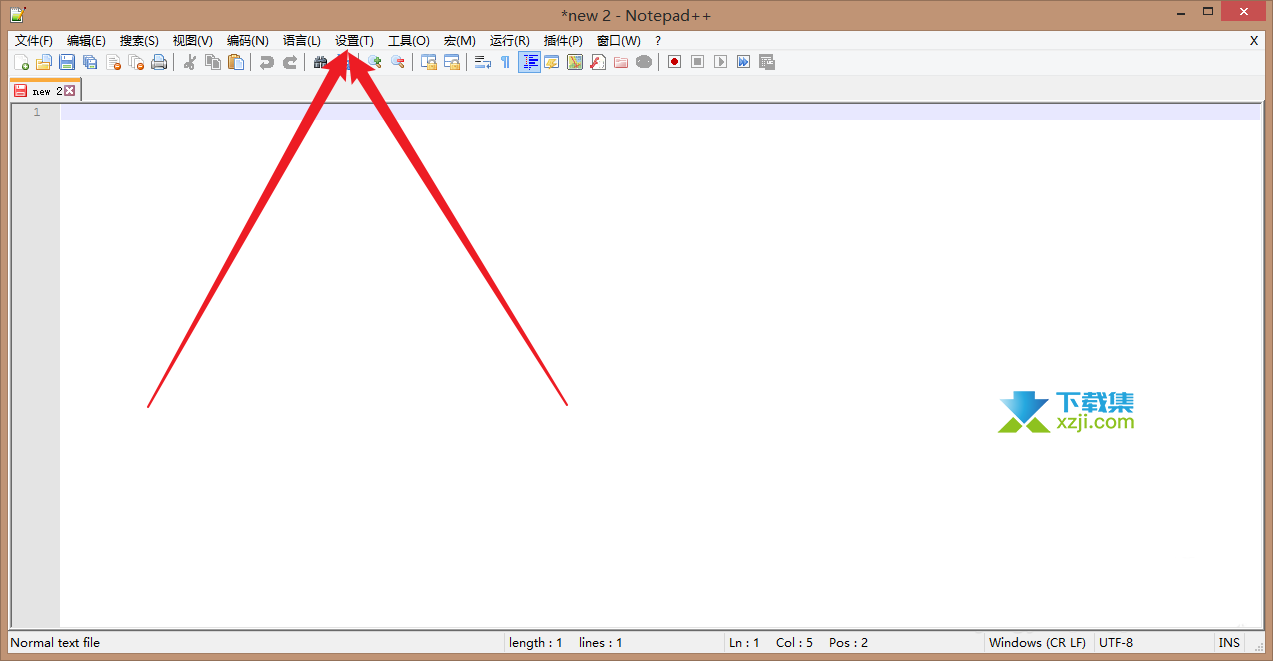The height and width of the screenshot is (661, 1273).
Task: Close current document using toolbar icon
Action: pyautogui.click(x=113, y=62)
